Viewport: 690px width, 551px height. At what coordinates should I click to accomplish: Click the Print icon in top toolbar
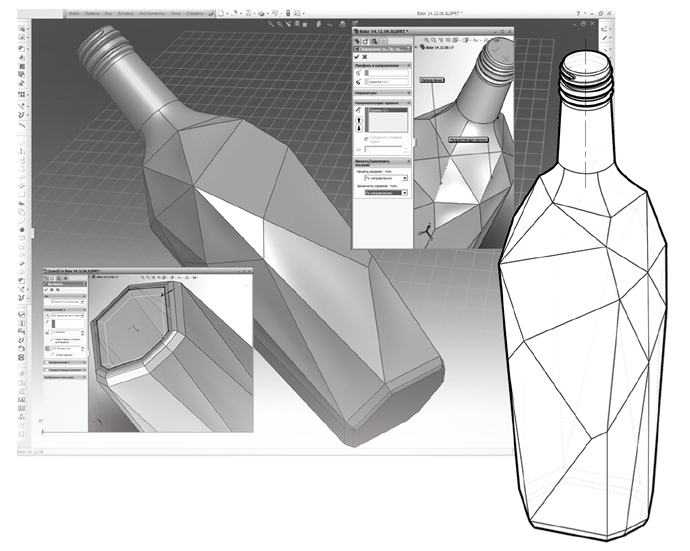261,13
